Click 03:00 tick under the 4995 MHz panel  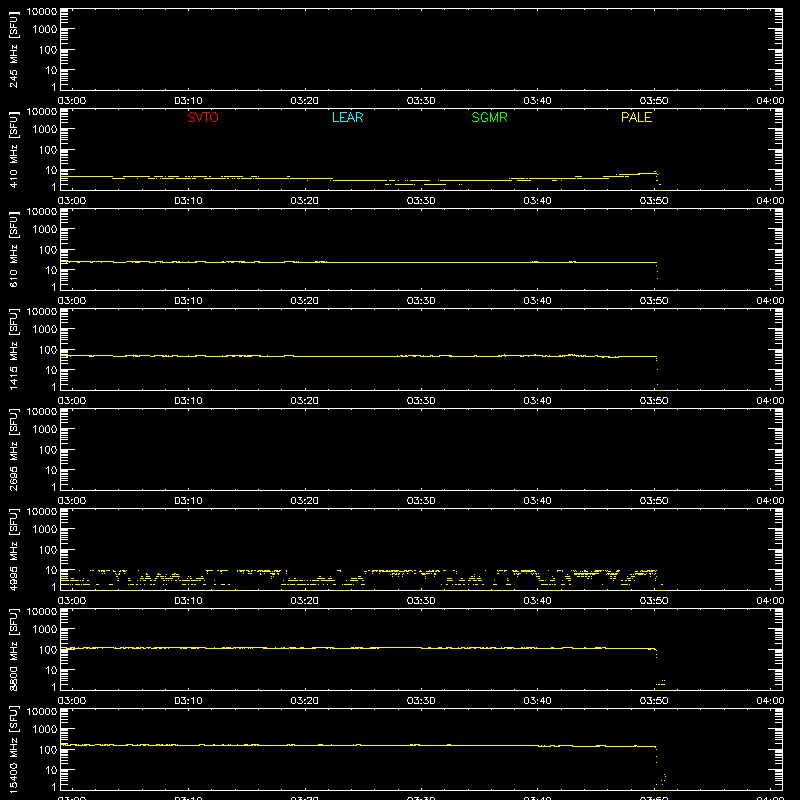click(72, 601)
